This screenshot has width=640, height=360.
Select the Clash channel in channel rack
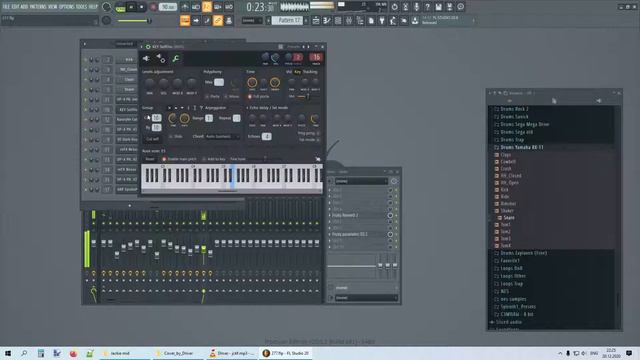128,80
